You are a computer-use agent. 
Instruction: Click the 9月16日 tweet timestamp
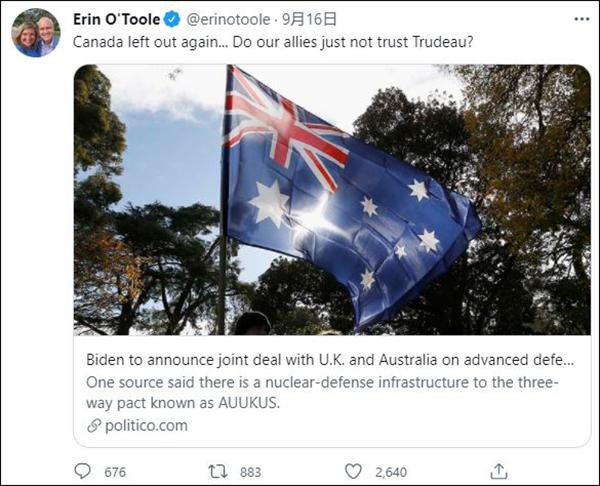pyautogui.click(x=309, y=19)
